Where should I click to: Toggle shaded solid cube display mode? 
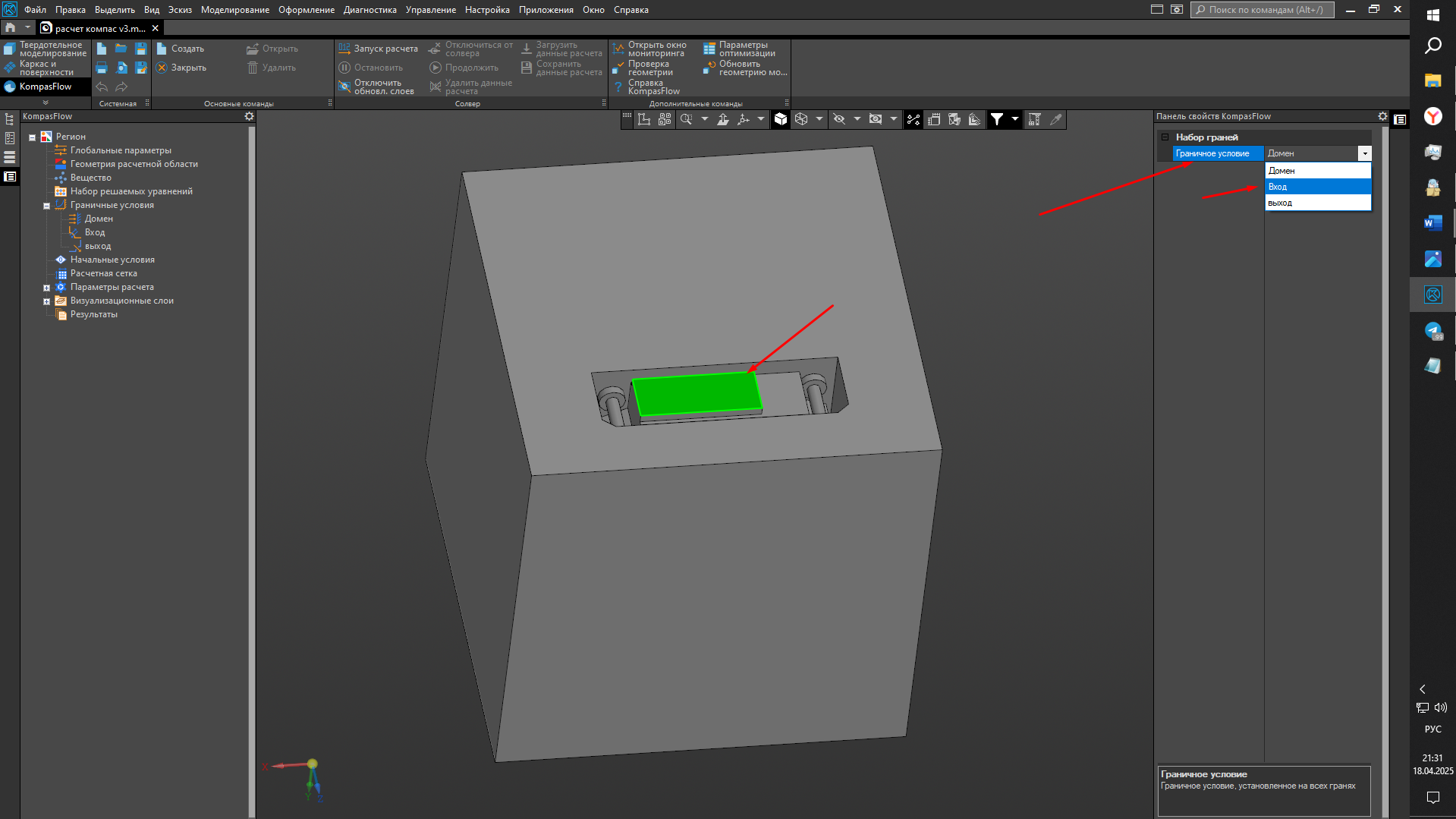pos(781,119)
